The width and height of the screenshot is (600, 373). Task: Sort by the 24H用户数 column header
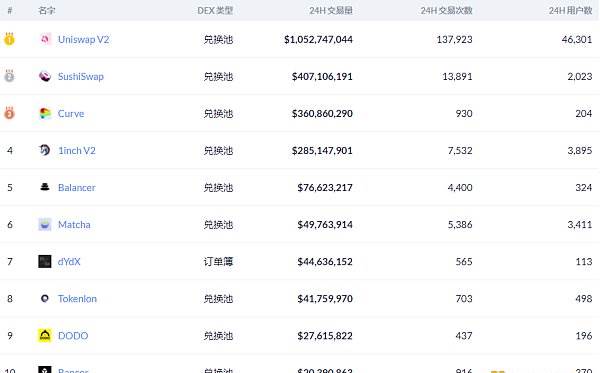(x=571, y=10)
